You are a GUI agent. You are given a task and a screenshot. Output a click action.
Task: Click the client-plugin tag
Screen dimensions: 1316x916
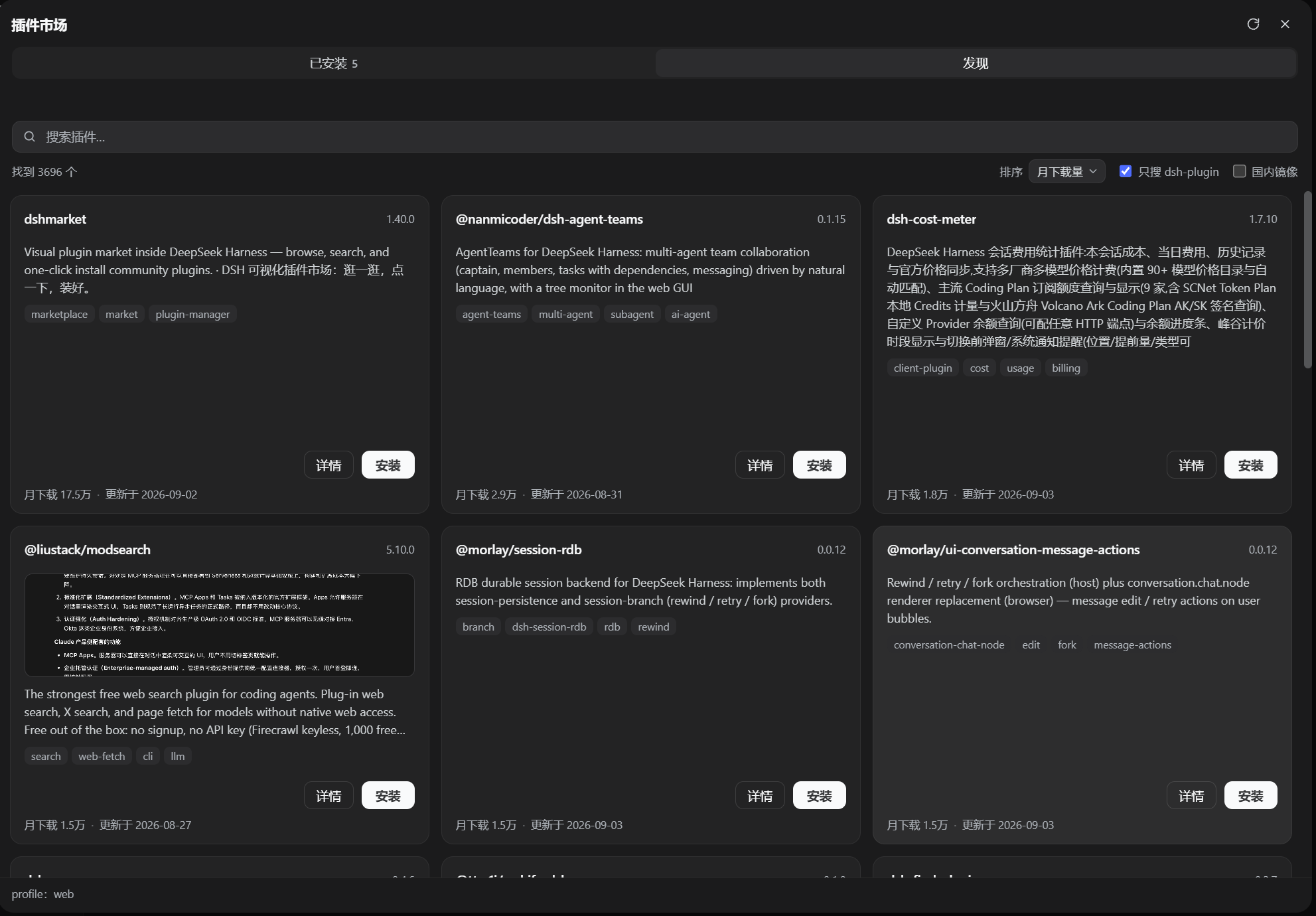pyautogui.click(x=922, y=368)
